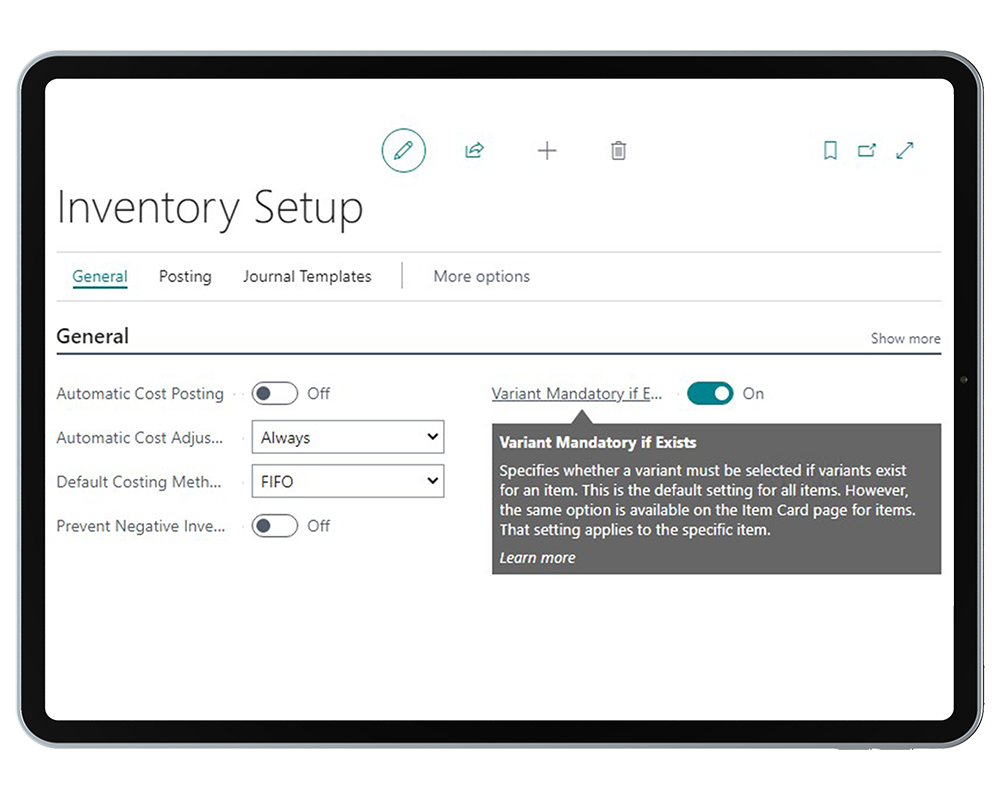The width and height of the screenshot is (1000, 800).
Task: Click the pencil Edit icon
Action: pyautogui.click(x=403, y=151)
